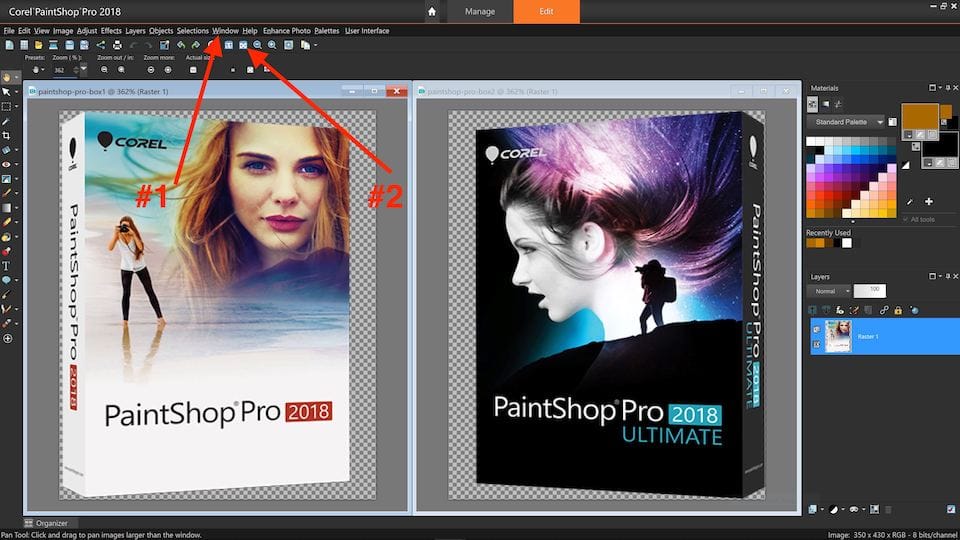This screenshot has height=540, width=960.
Task: Pick color with Materials dropper icon
Action: 910,201
